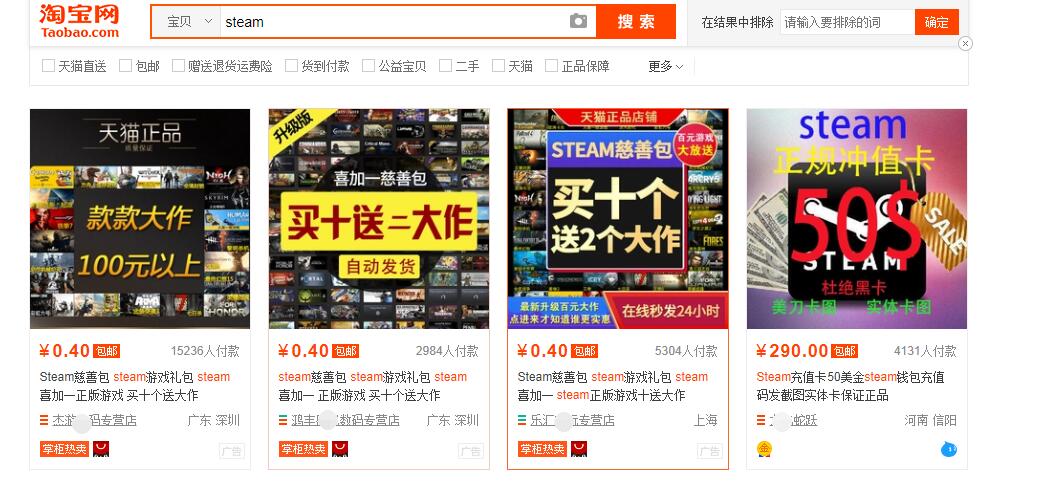Check the 公益宝贝 filter box
The image size is (1058, 485).
[x=368, y=65]
